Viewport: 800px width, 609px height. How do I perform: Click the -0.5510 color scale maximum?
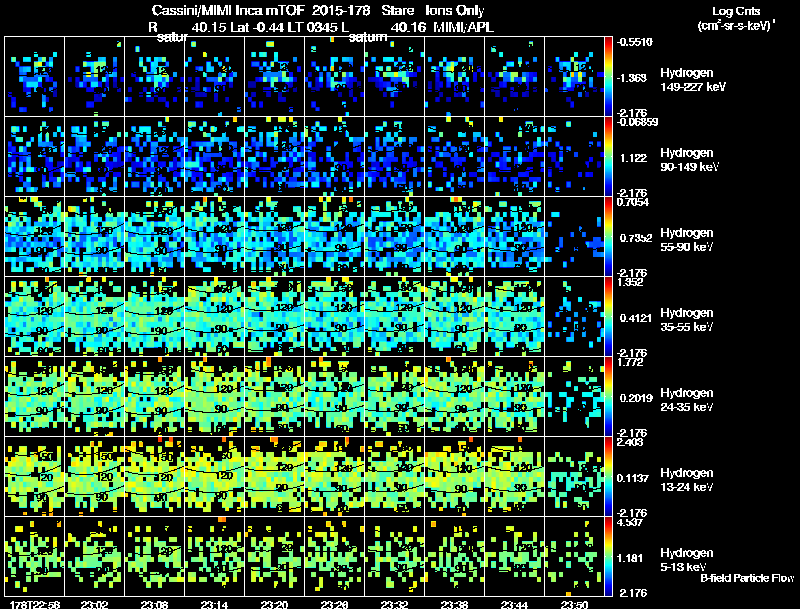point(634,42)
